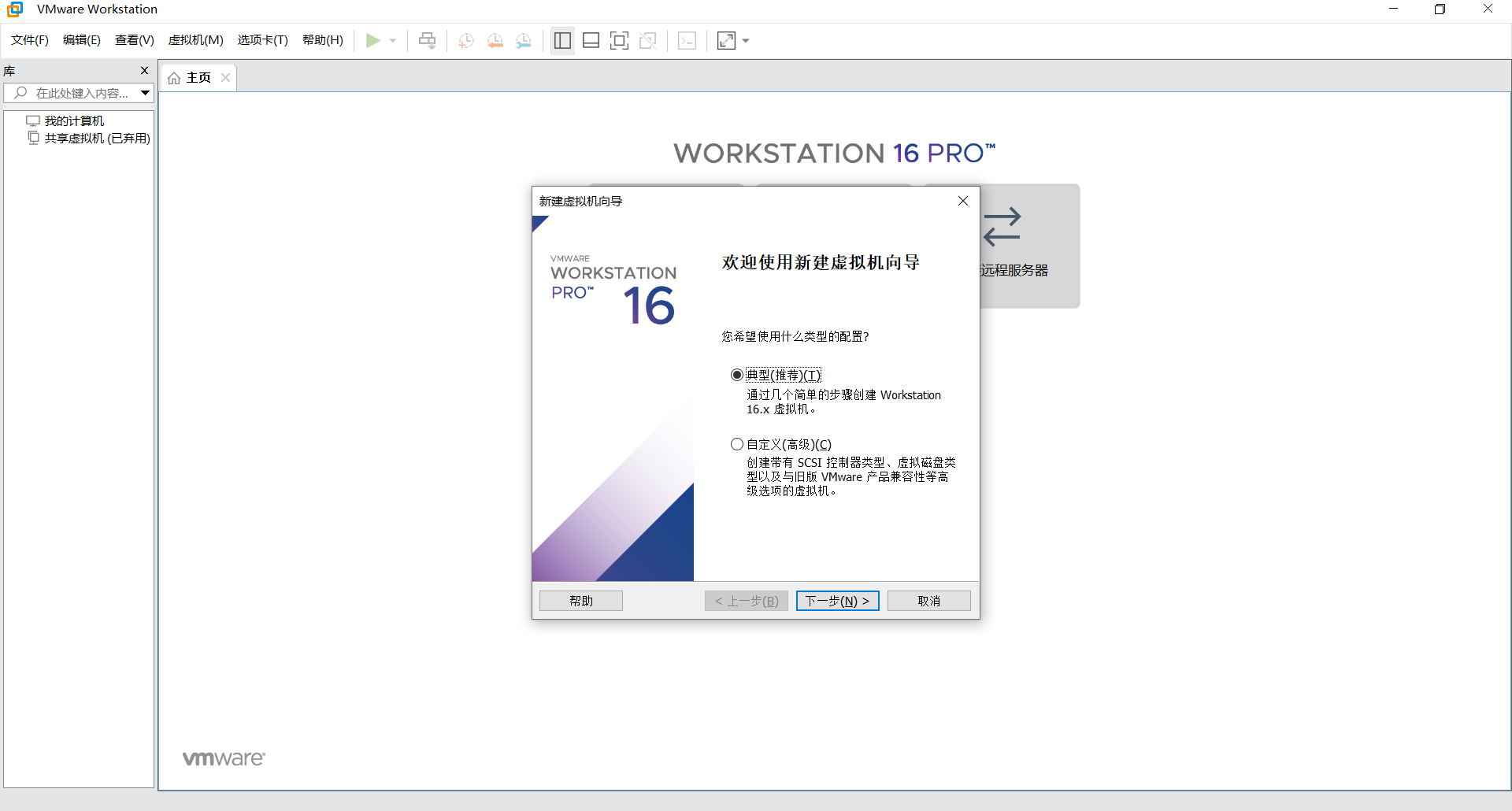Click the home icon on 主页 tab
Viewport: 1512px width, 811px height.
click(174, 78)
